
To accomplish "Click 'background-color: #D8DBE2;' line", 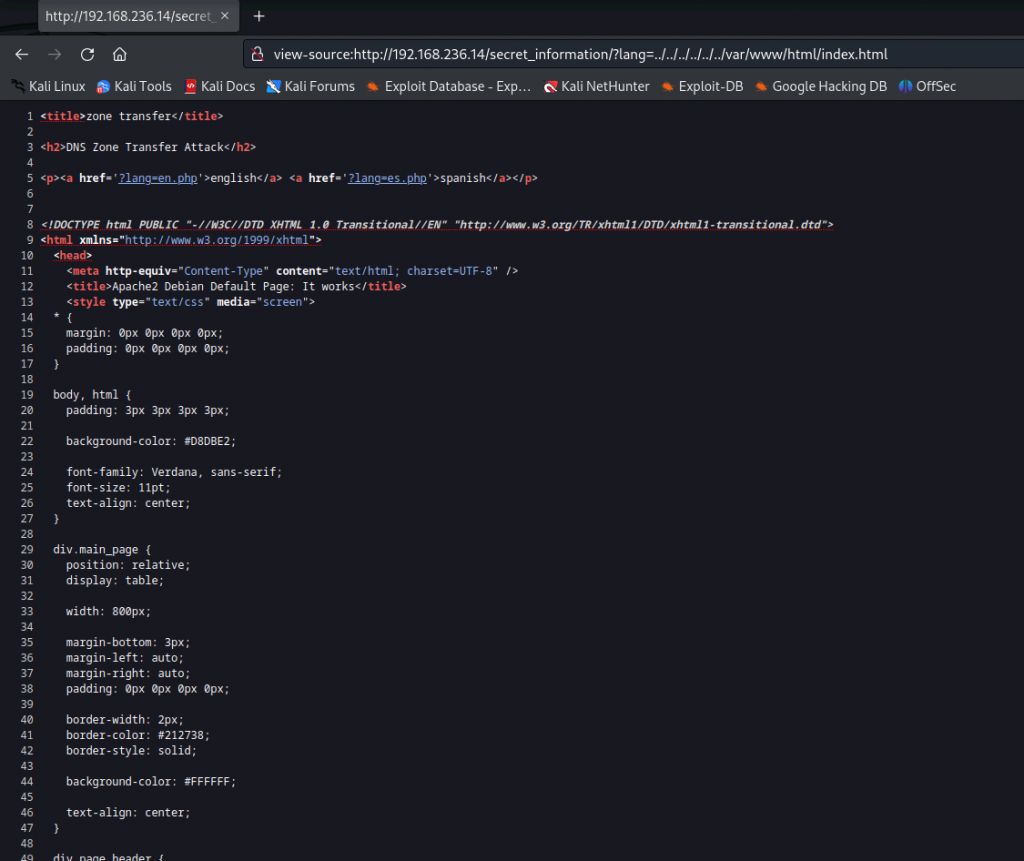I will click(x=151, y=441).
